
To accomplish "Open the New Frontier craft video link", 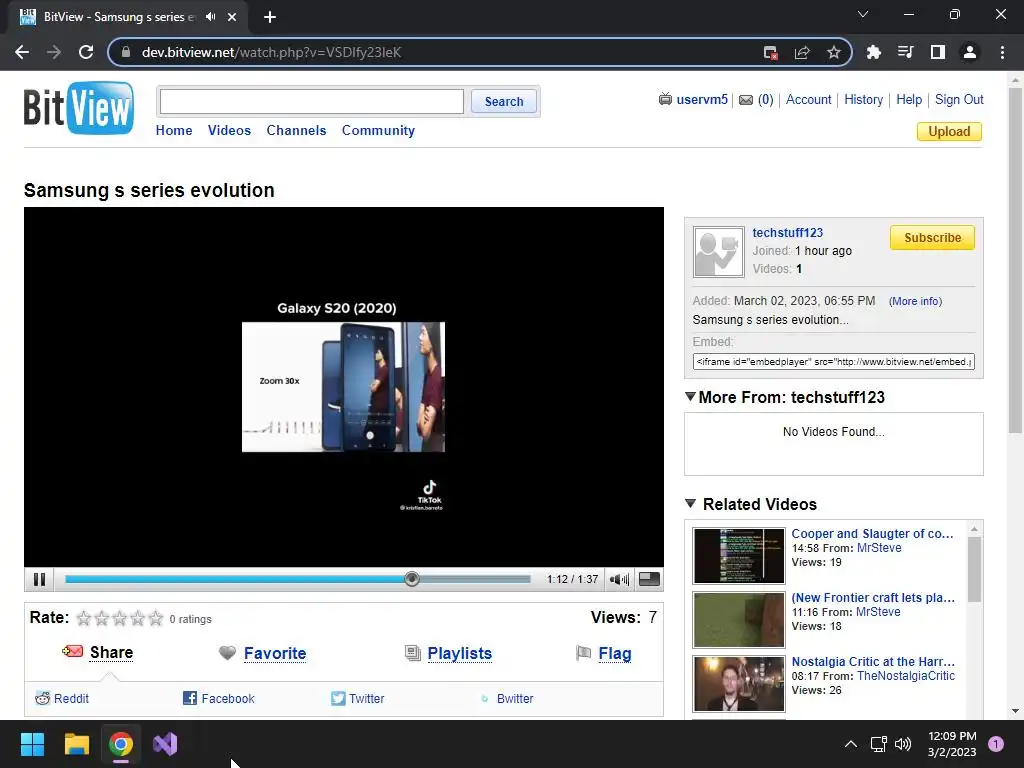I will pos(872,598).
